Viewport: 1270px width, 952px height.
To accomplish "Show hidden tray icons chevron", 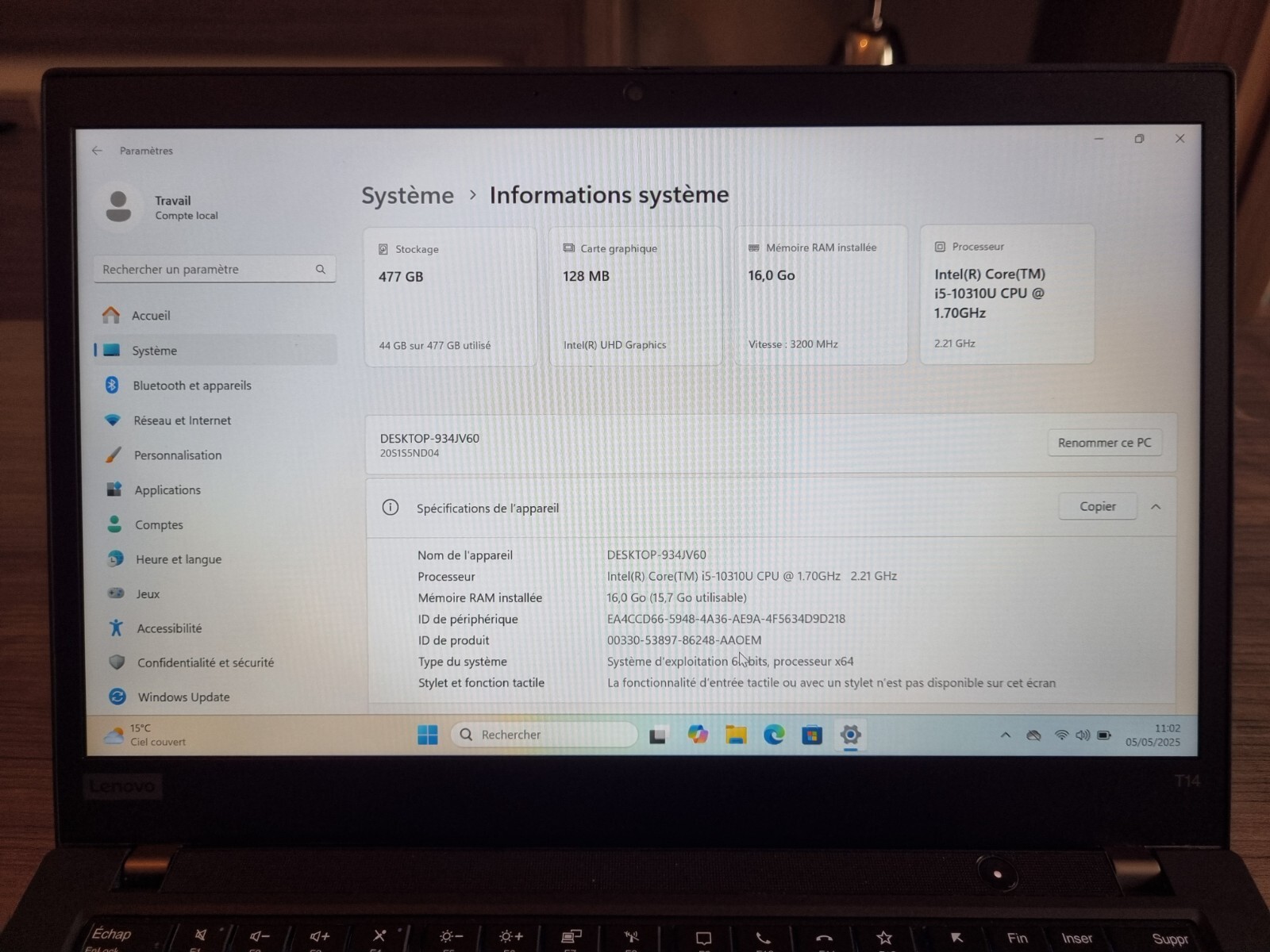I will point(1006,735).
